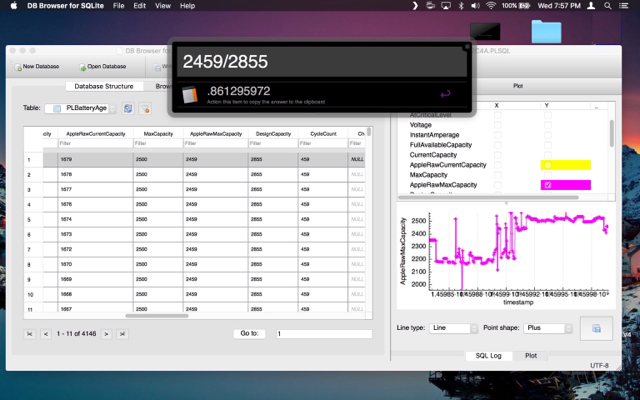
Task: Click the save plot icon button
Action: [596, 328]
